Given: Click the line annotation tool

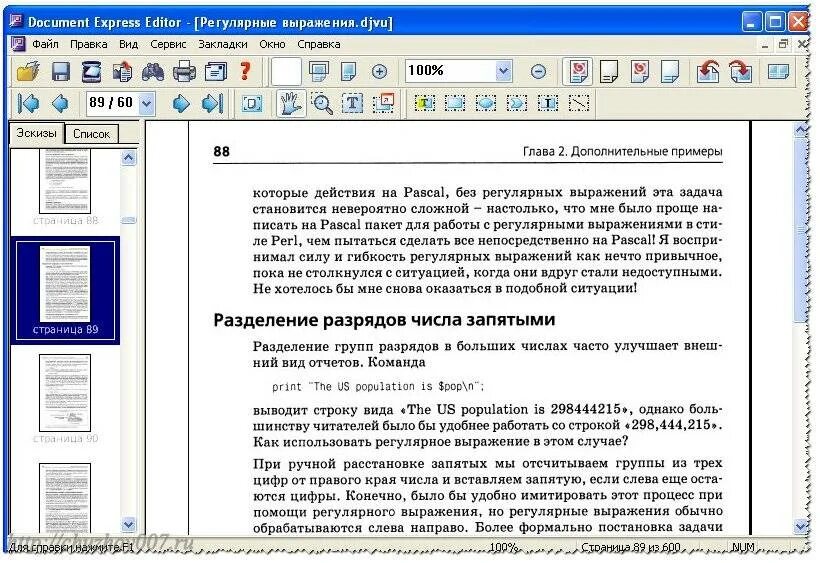Looking at the screenshot, I should click(579, 104).
